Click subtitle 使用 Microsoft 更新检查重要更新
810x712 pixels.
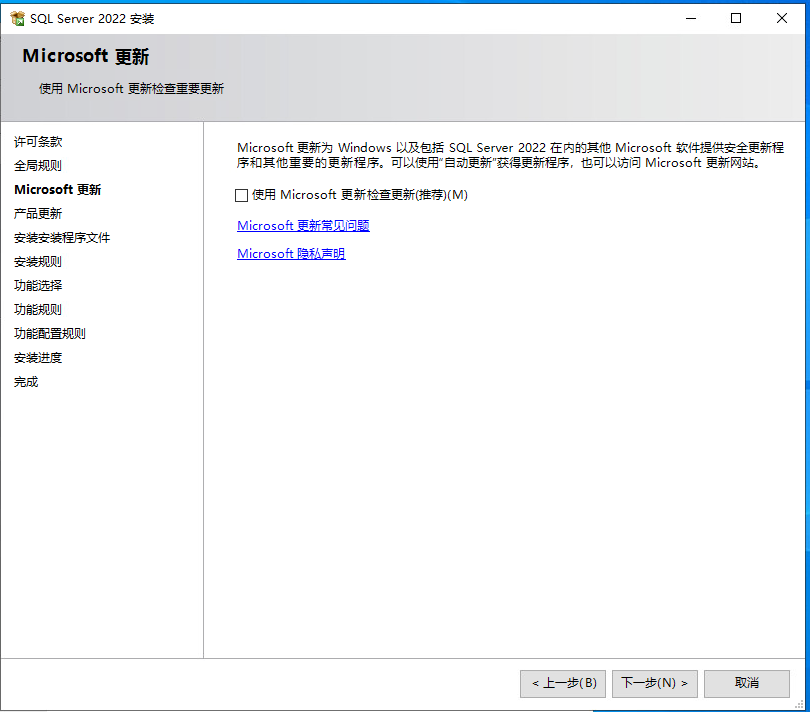point(131,88)
